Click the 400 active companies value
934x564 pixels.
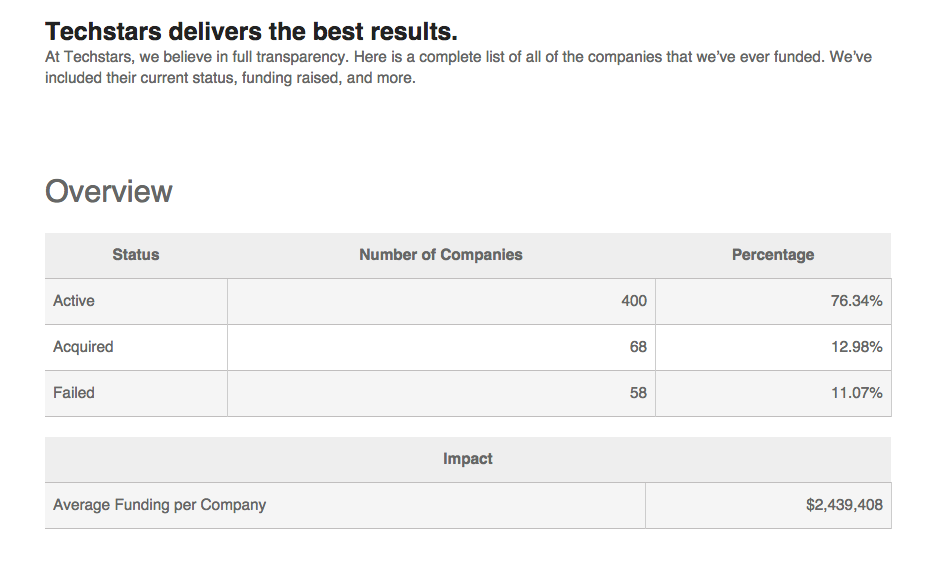tap(634, 301)
